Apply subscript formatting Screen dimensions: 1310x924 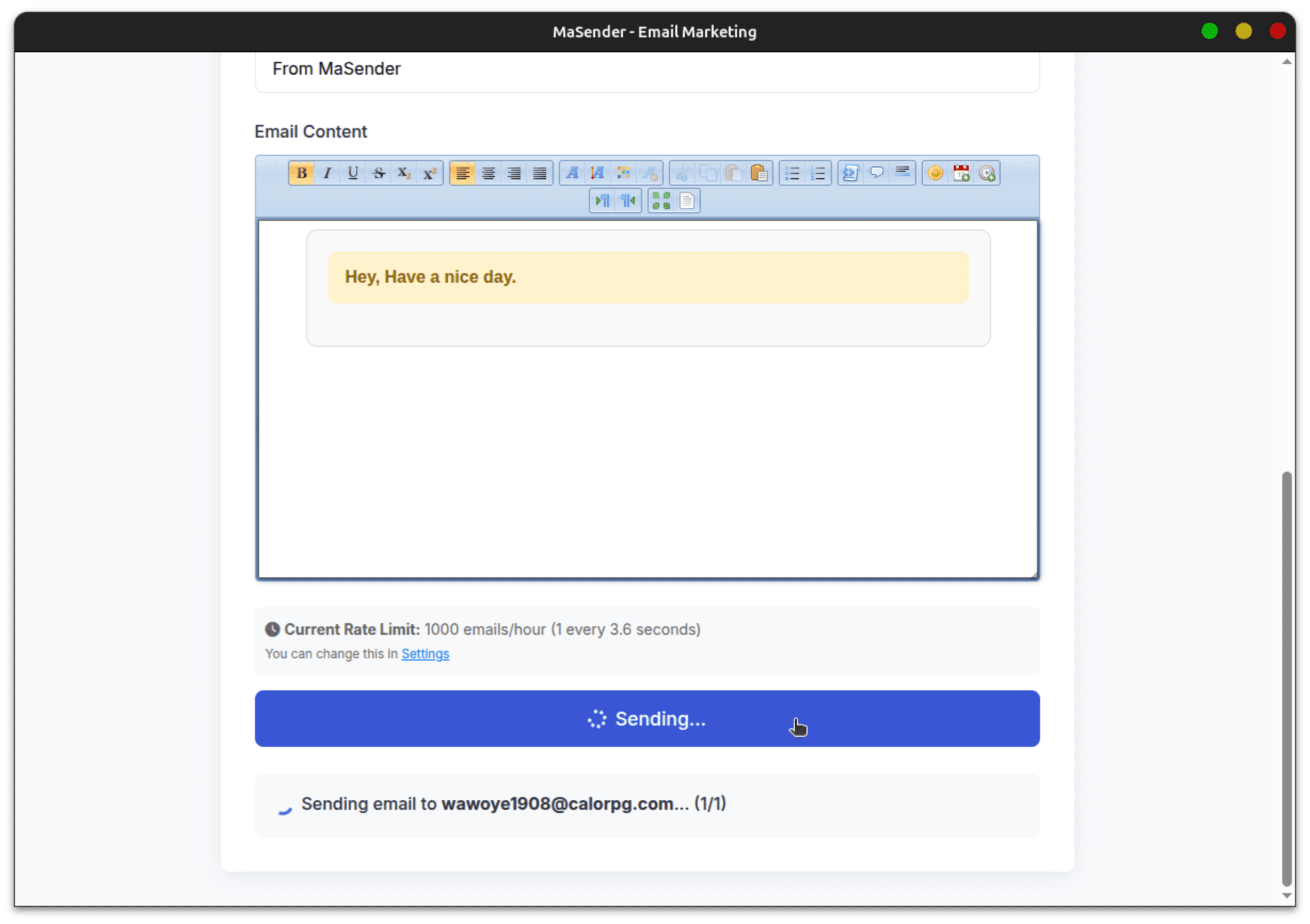404,173
